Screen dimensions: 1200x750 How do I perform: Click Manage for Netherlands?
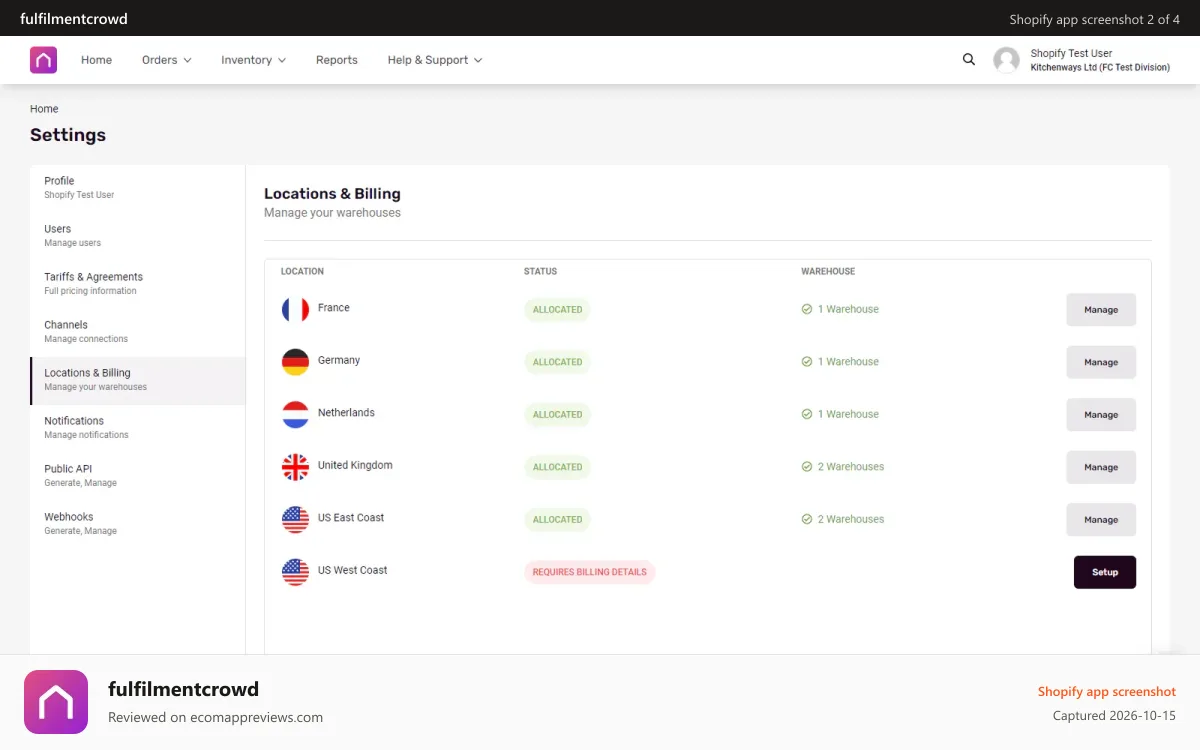(1101, 415)
